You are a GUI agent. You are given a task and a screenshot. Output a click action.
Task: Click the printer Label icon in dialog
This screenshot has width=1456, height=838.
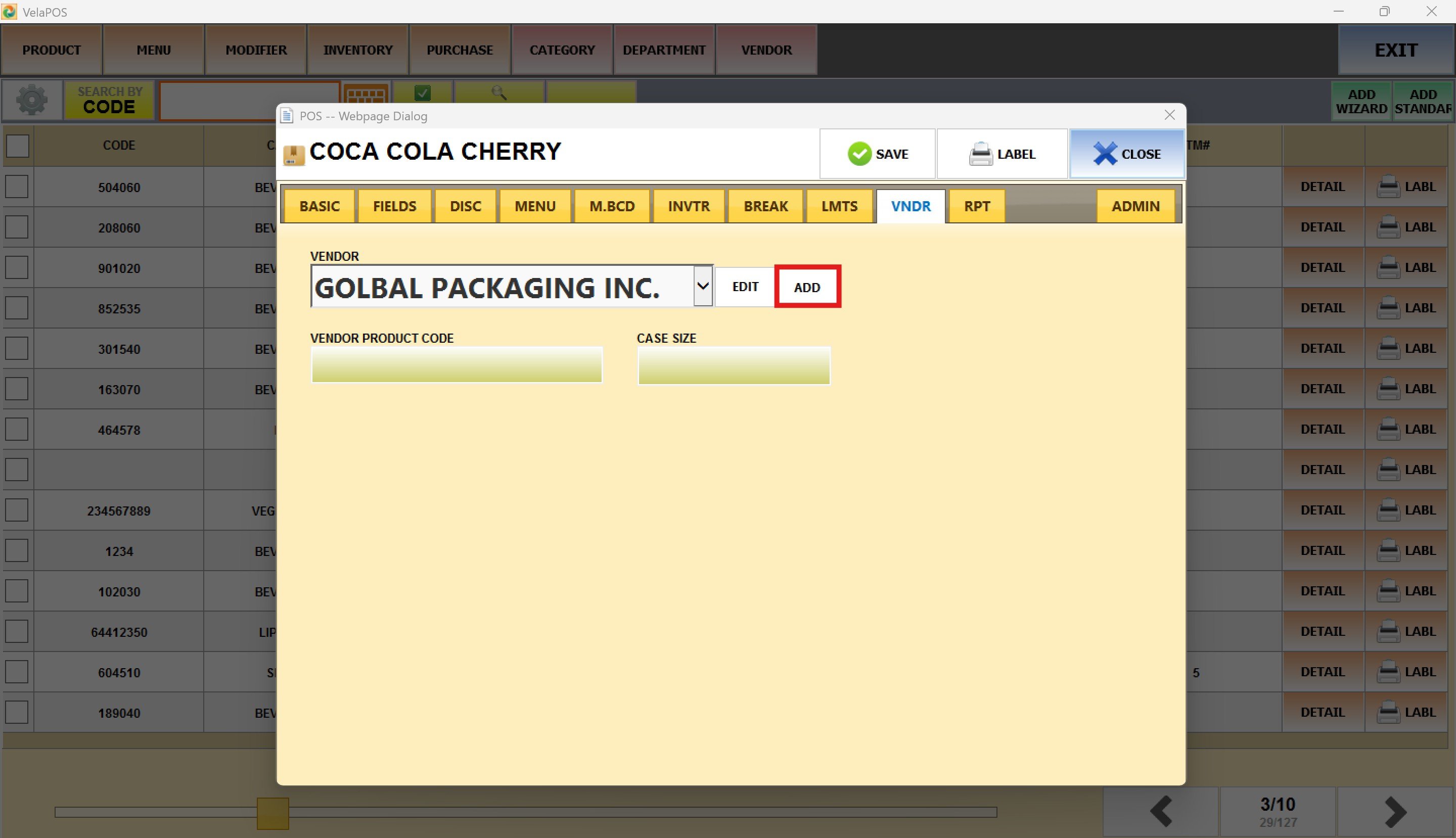(980, 154)
